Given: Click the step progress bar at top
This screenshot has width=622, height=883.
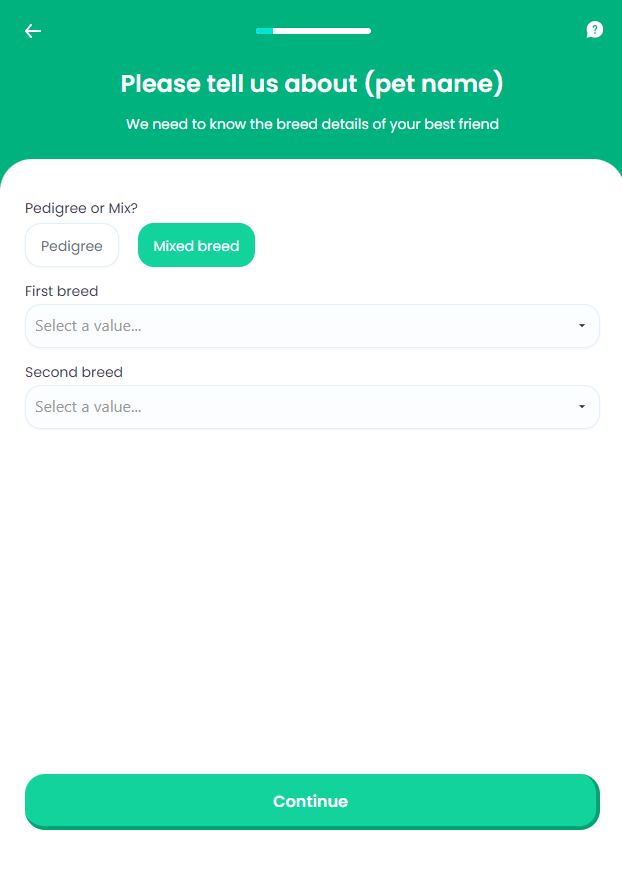Looking at the screenshot, I should (313, 31).
